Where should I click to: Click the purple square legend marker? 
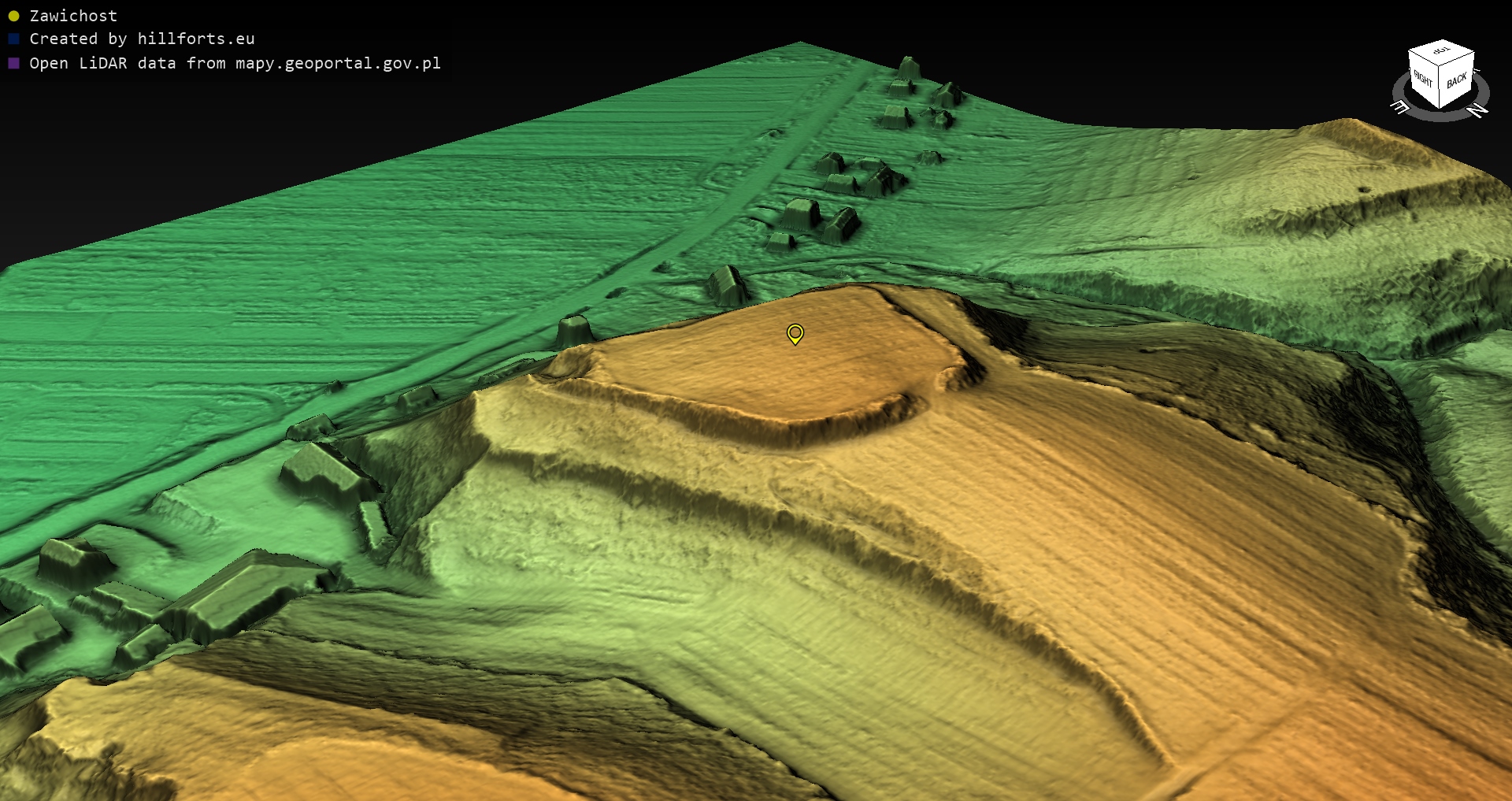[13, 63]
